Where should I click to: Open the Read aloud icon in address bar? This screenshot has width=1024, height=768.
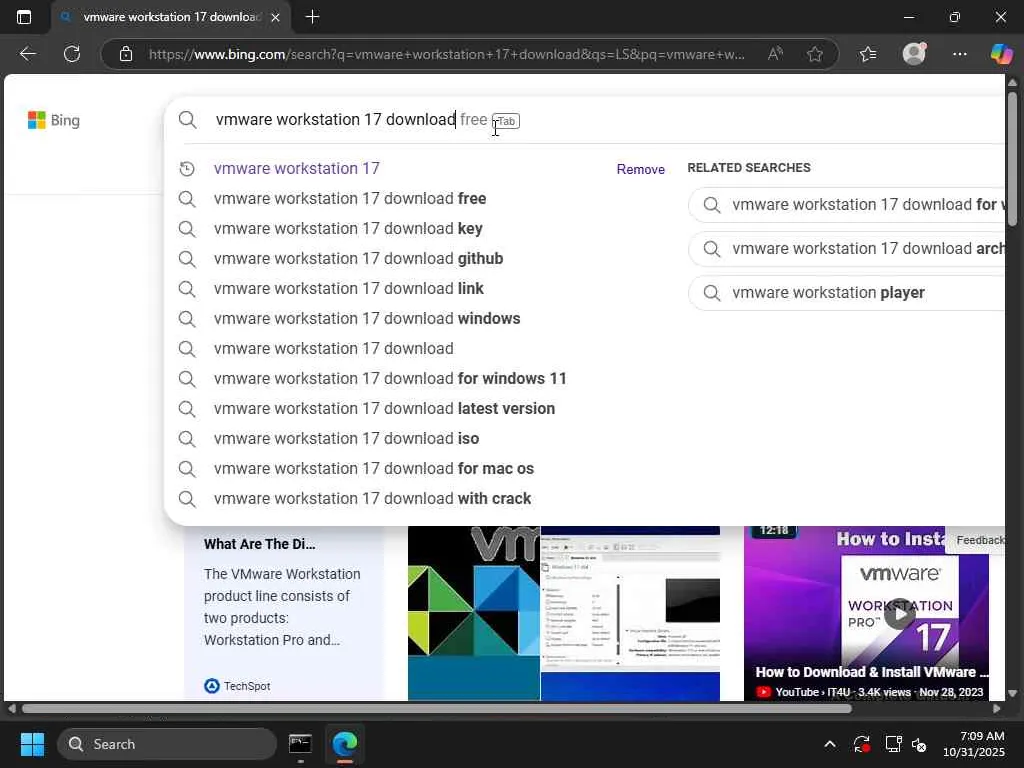point(775,54)
